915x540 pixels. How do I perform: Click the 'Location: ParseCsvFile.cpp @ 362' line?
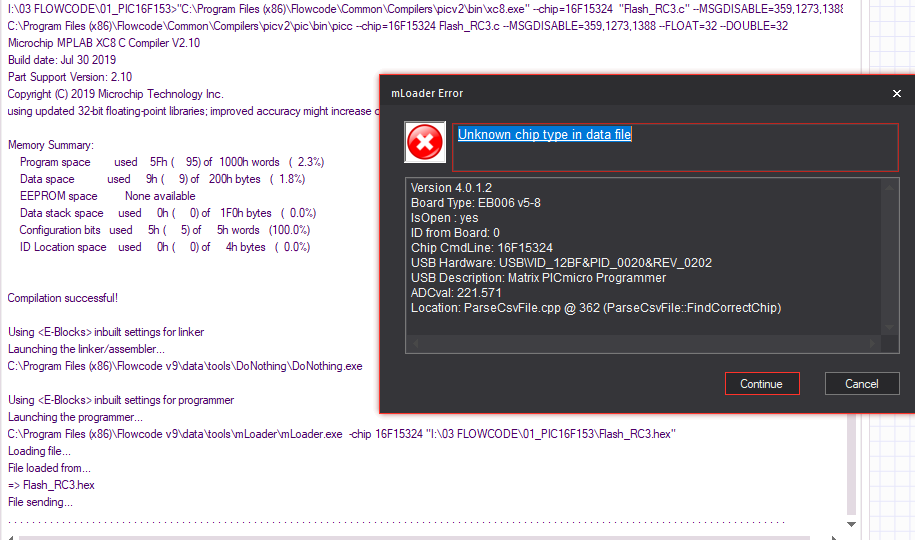(x=596, y=308)
